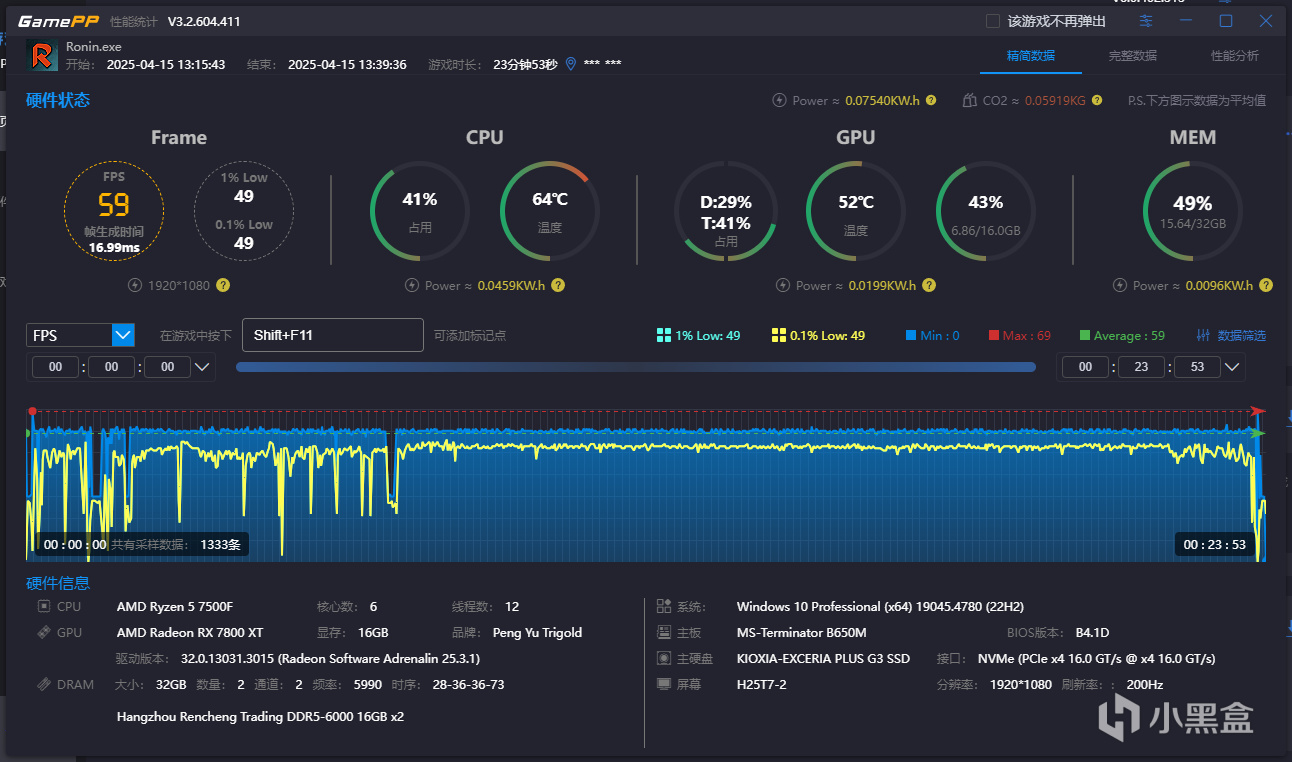Click the 硬件信息 section heading
This screenshot has height=762, width=1292.
click(x=58, y=583)
